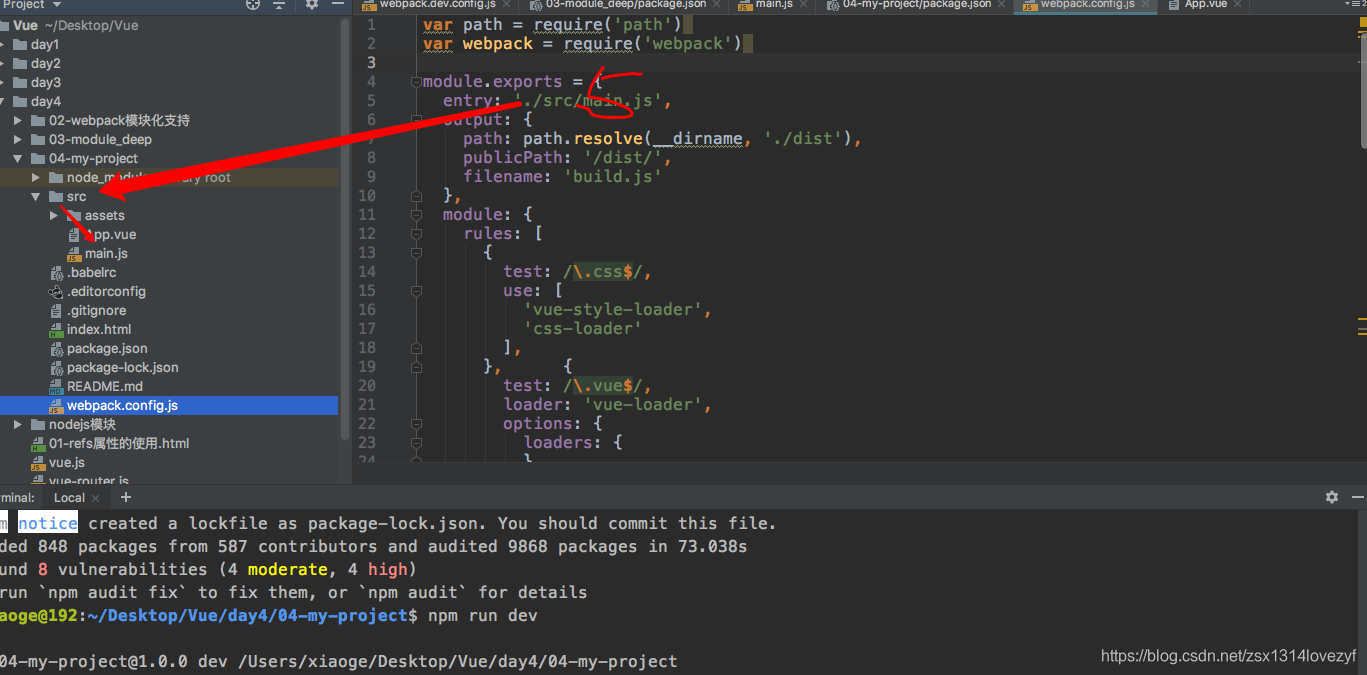Screen dimensions: 1367x675
Task: Expand the node_modules folder
Action: tap(36, 178)
